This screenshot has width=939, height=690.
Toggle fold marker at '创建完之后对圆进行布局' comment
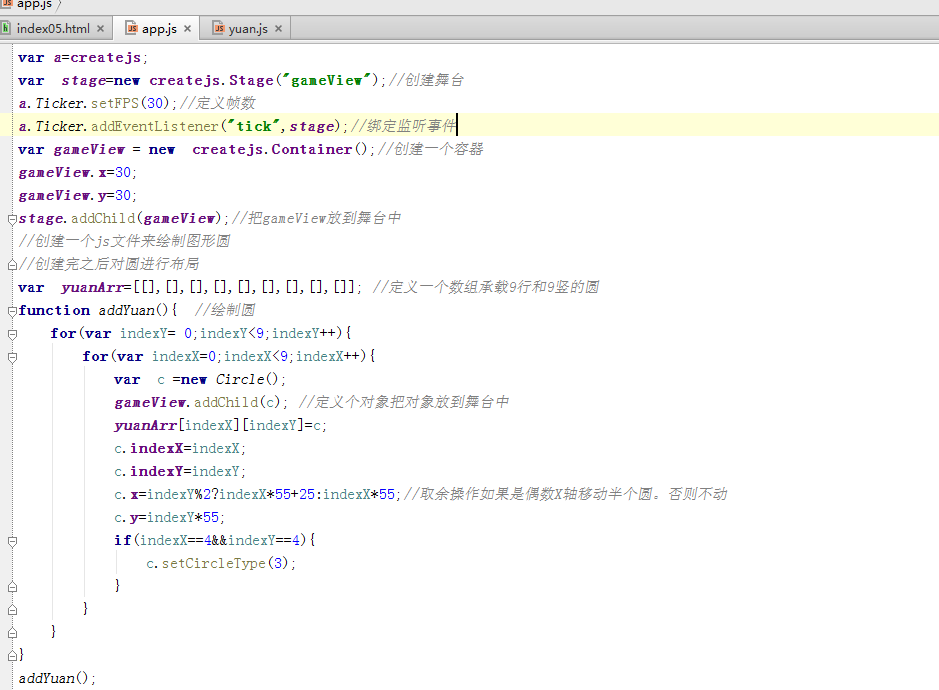12,265
